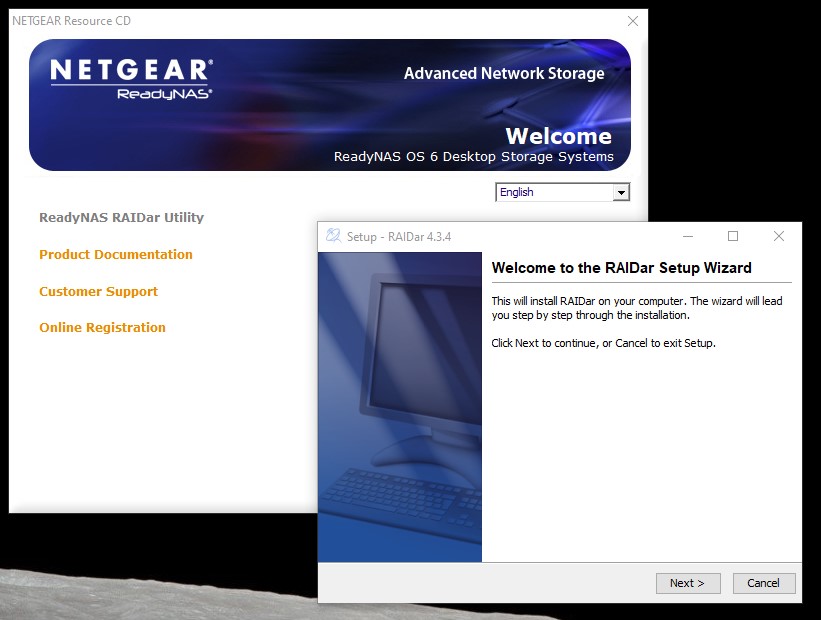Image resolution: width=821 pixels, height=620 pixels.
Task: Click the NETGEAR logo
Action: tap(131, 71)
